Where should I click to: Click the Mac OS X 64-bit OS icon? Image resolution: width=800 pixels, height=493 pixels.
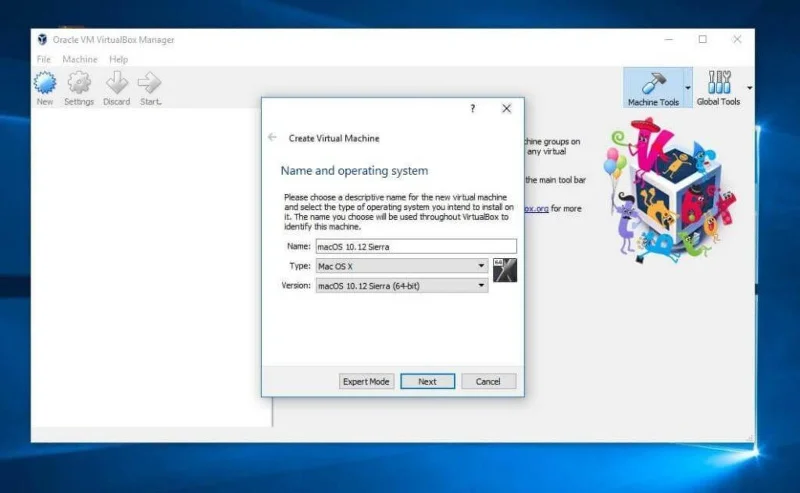click(x=505, y=270)
